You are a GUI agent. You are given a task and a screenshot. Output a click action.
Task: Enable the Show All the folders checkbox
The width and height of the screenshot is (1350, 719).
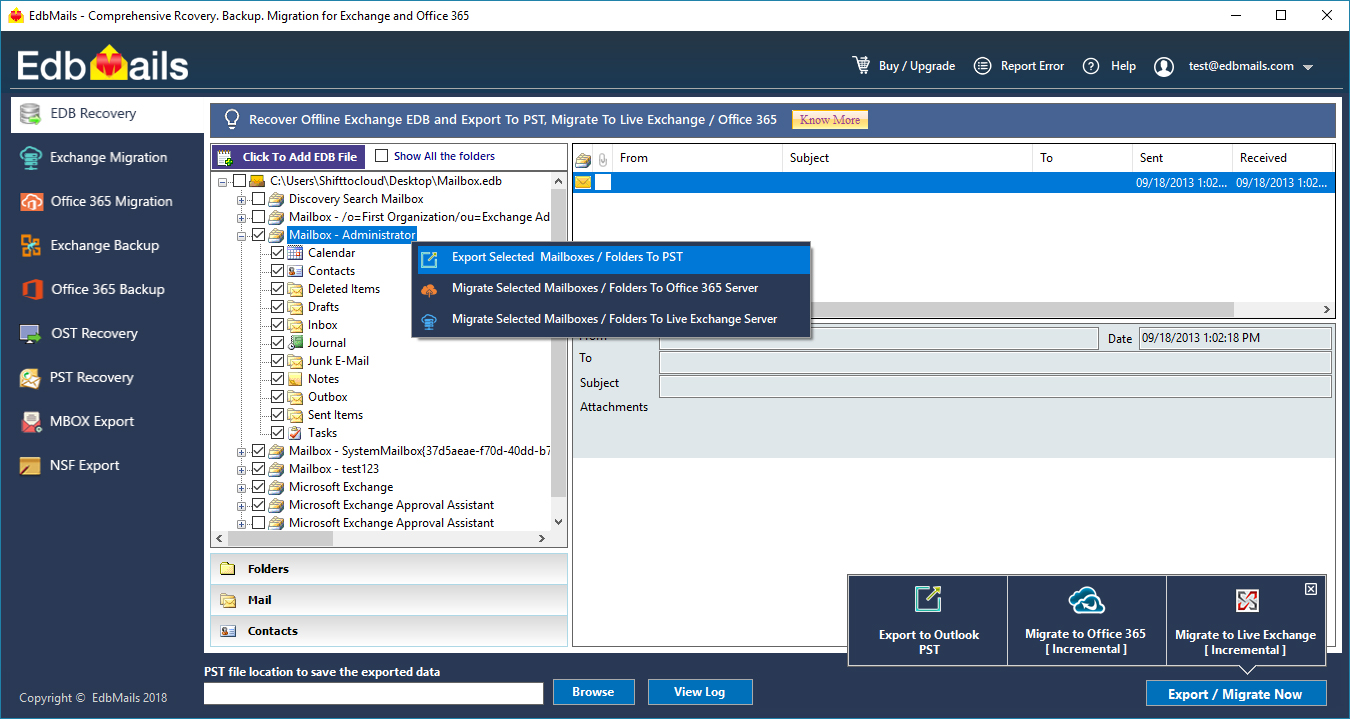click(383, 156)
